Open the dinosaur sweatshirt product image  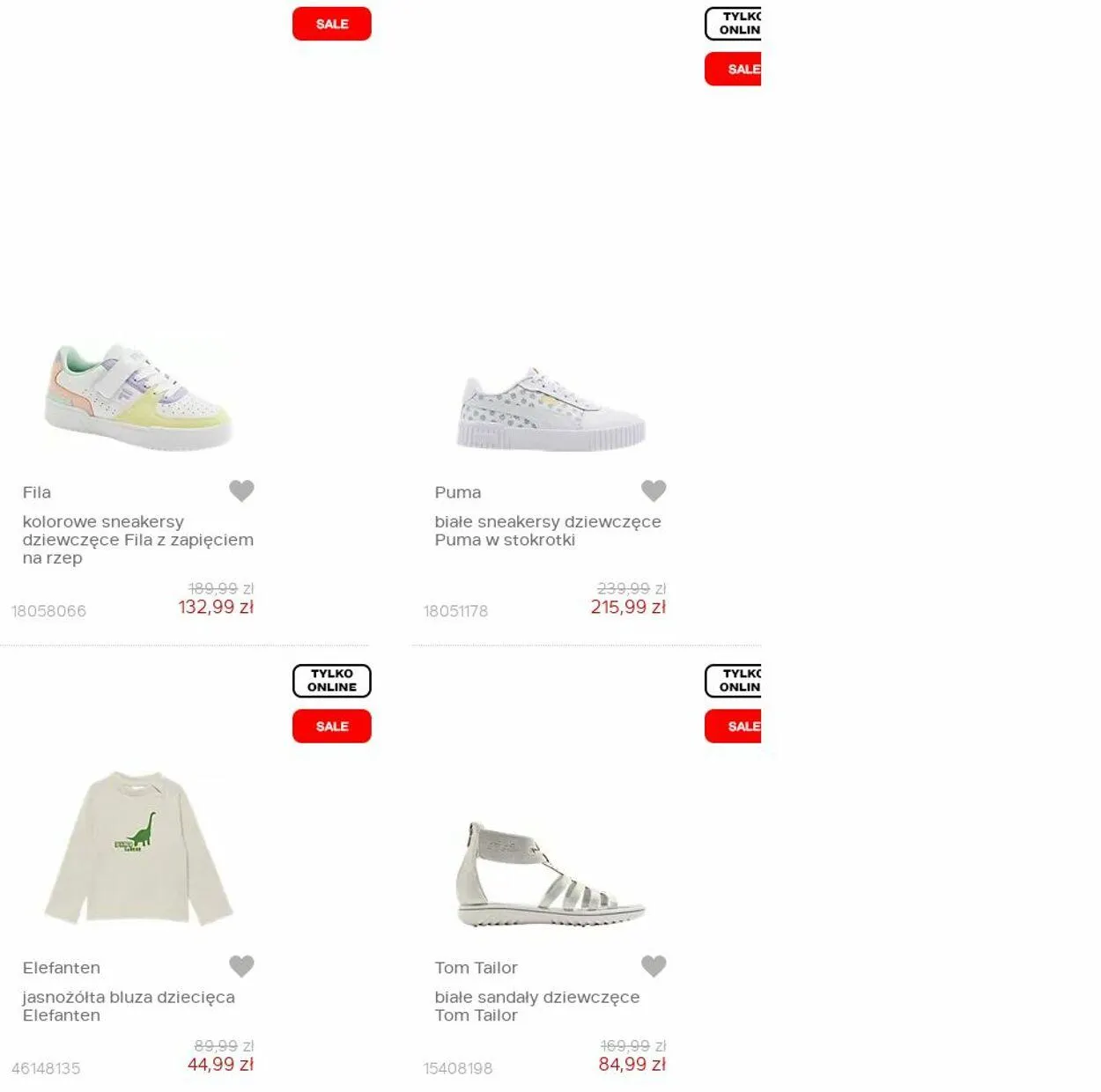point(138,848)
